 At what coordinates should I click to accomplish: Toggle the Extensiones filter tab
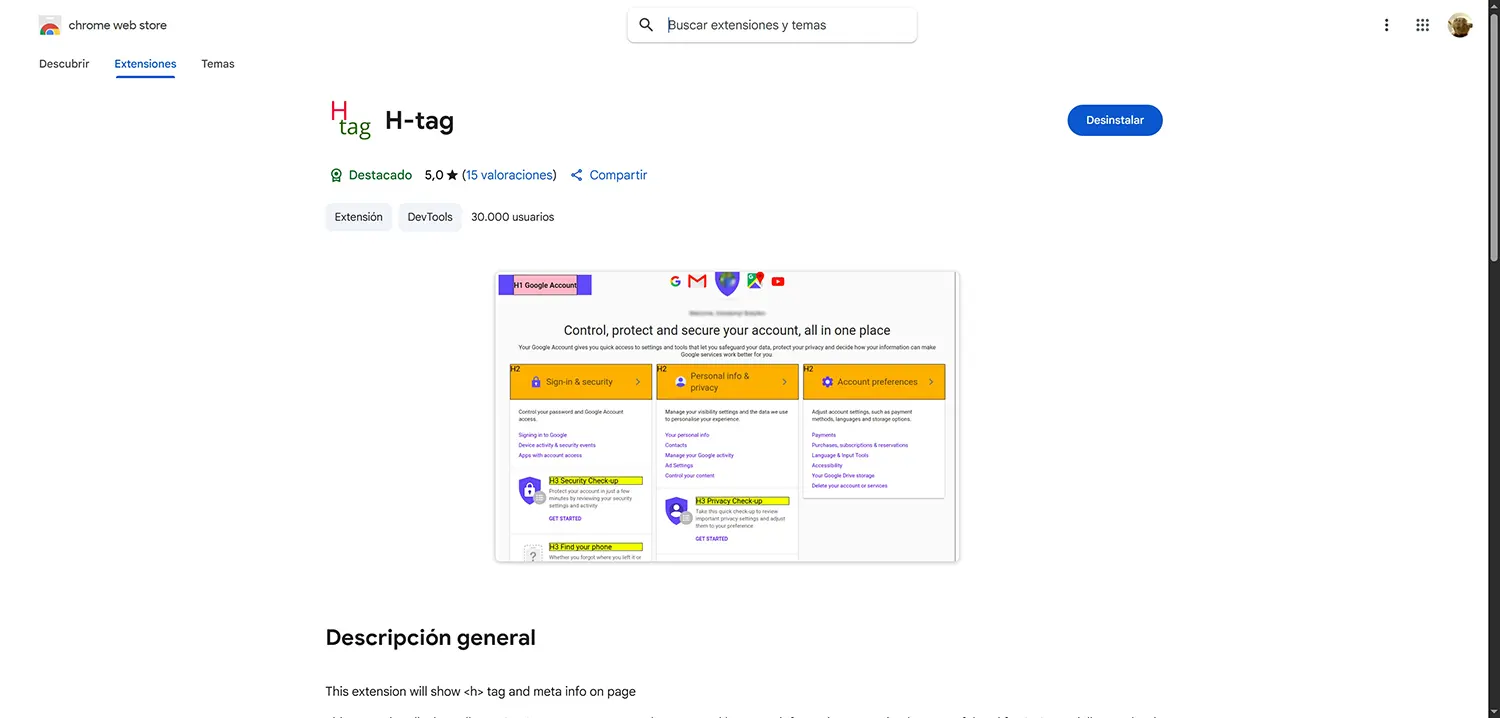(144, 63)
